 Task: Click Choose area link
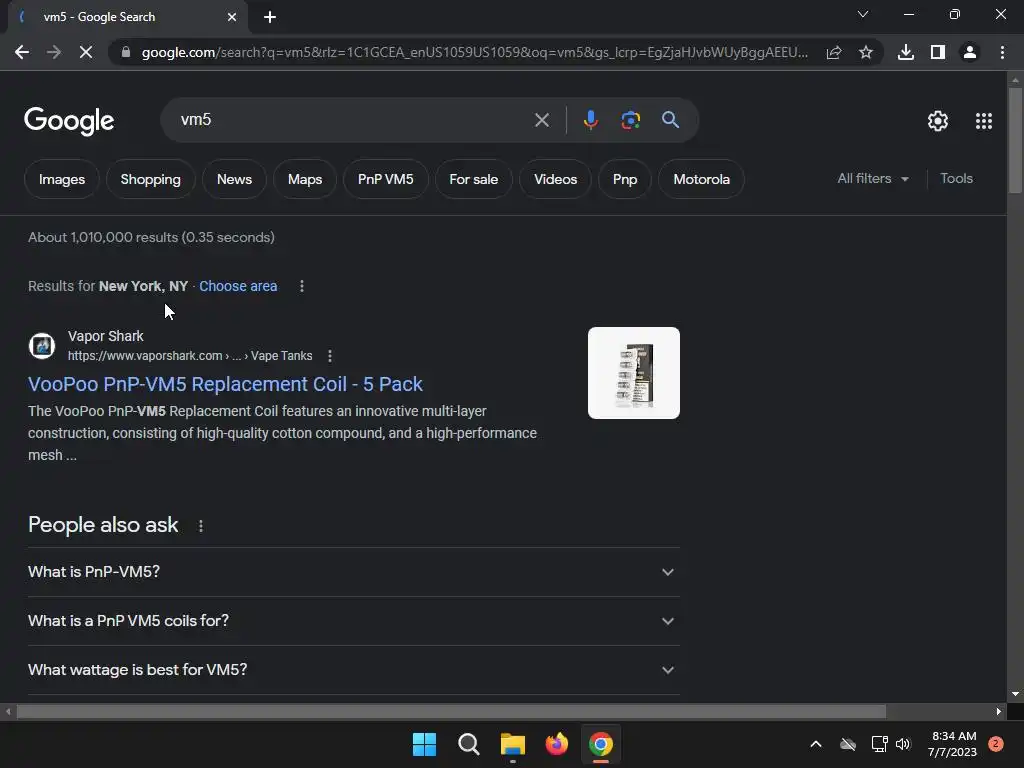click(x=238, y=286)
